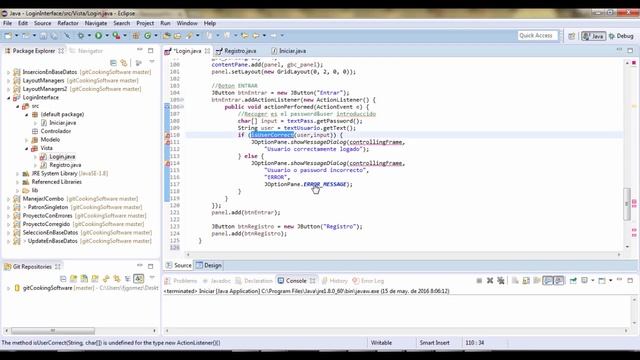Open Display Selected Console dropdown
Image resolution: width=640 pixels, height=360 pixels.
593,281
